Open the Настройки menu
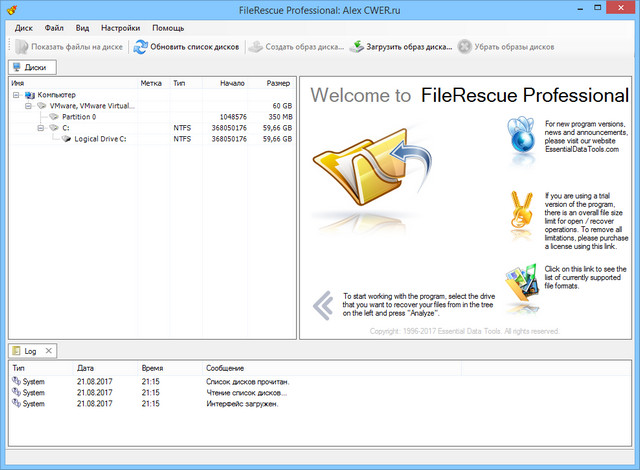 pos(120,28)
